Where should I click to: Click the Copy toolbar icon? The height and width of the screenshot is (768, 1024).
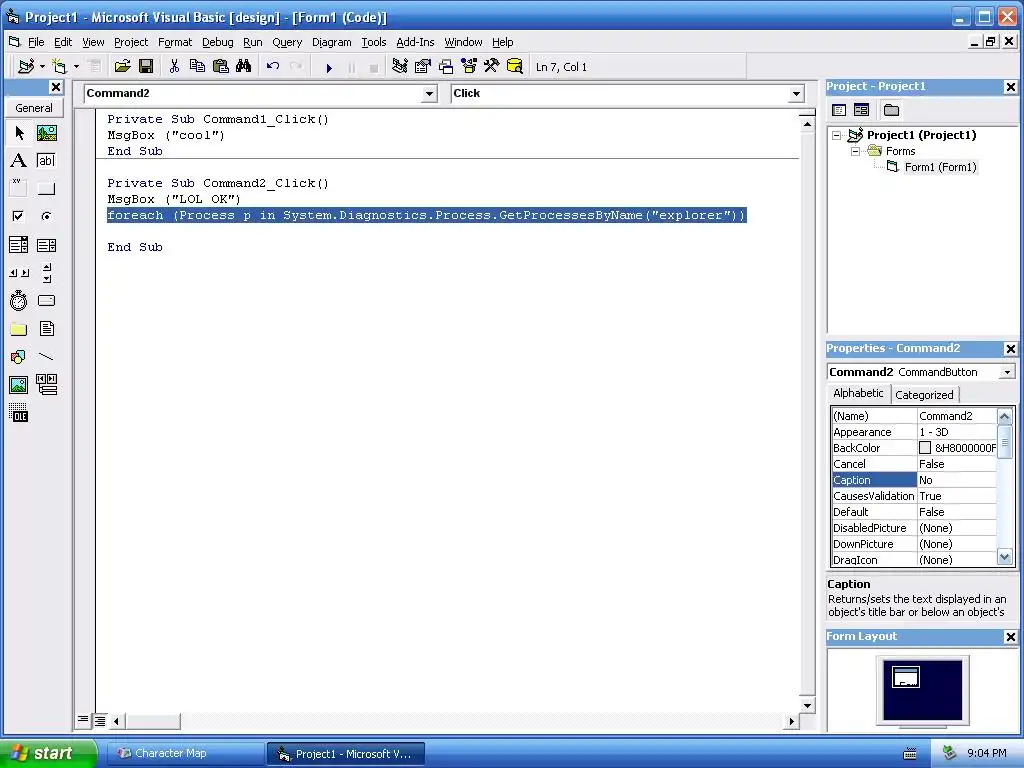pyautogui.click(x=197, y=67)
